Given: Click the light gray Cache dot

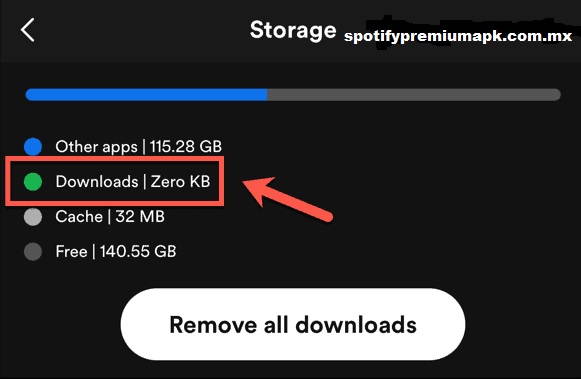Looking at the screenshot, I should coord(33,217).
